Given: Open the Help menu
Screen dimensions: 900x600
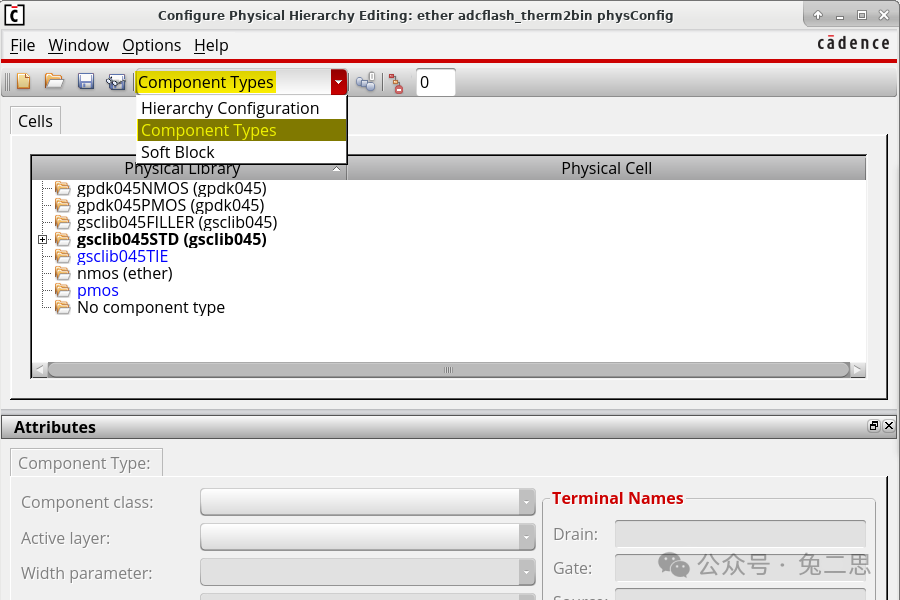Looking at the screenshot, I should click(211, 45).
